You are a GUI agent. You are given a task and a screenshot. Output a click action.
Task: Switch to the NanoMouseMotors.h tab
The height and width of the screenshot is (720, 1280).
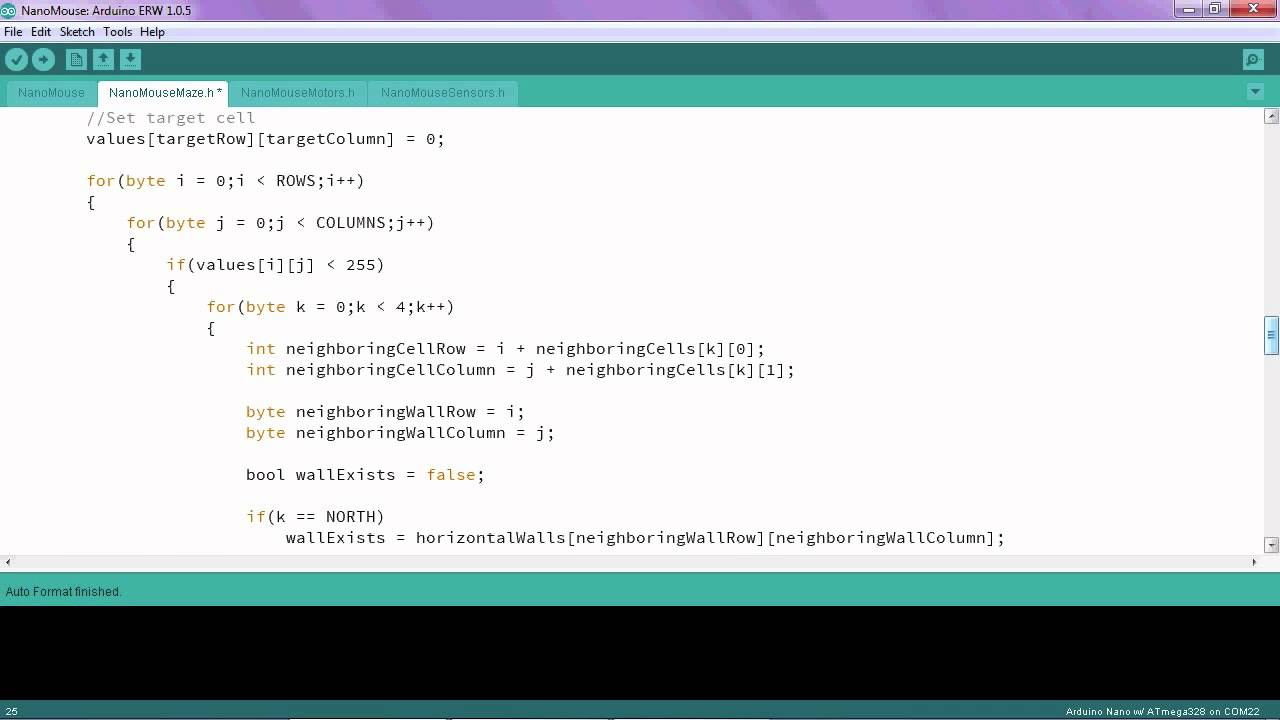(x=298, y=93)
